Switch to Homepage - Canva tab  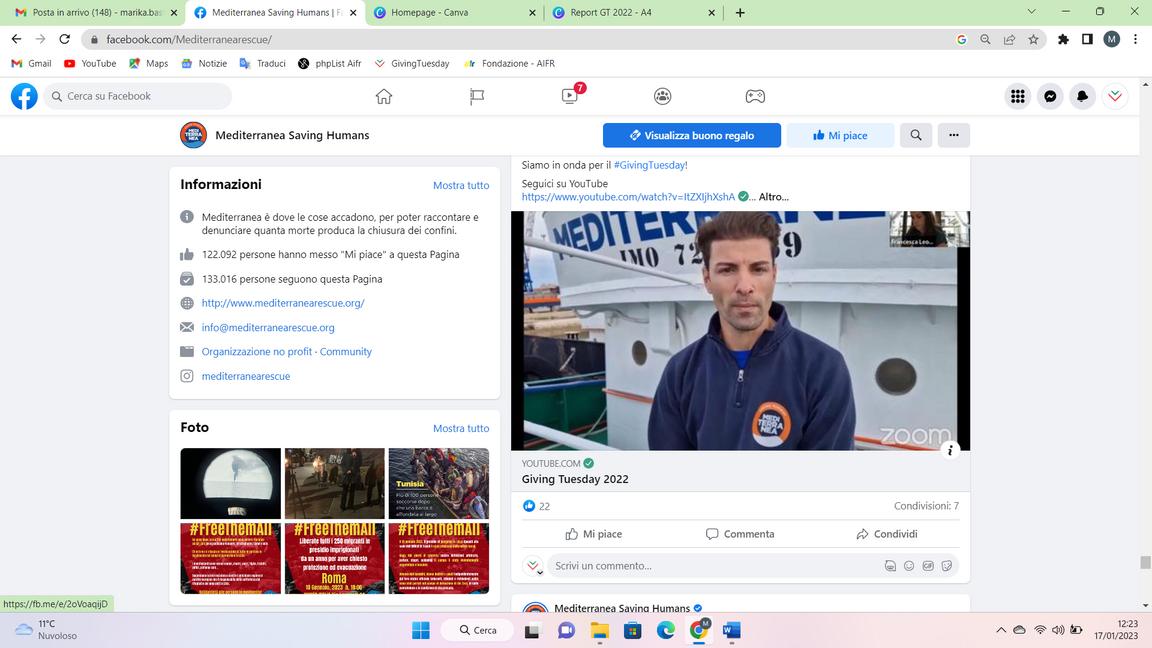click(454, 12)
